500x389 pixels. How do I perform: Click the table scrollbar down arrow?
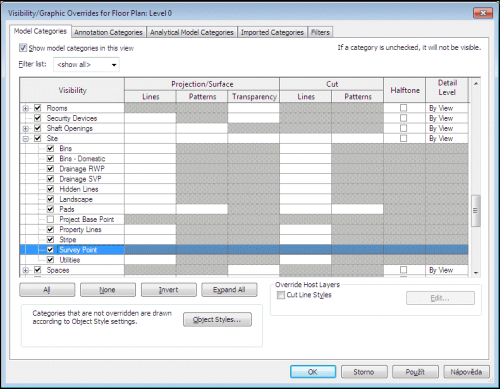[x=476, y=272]
